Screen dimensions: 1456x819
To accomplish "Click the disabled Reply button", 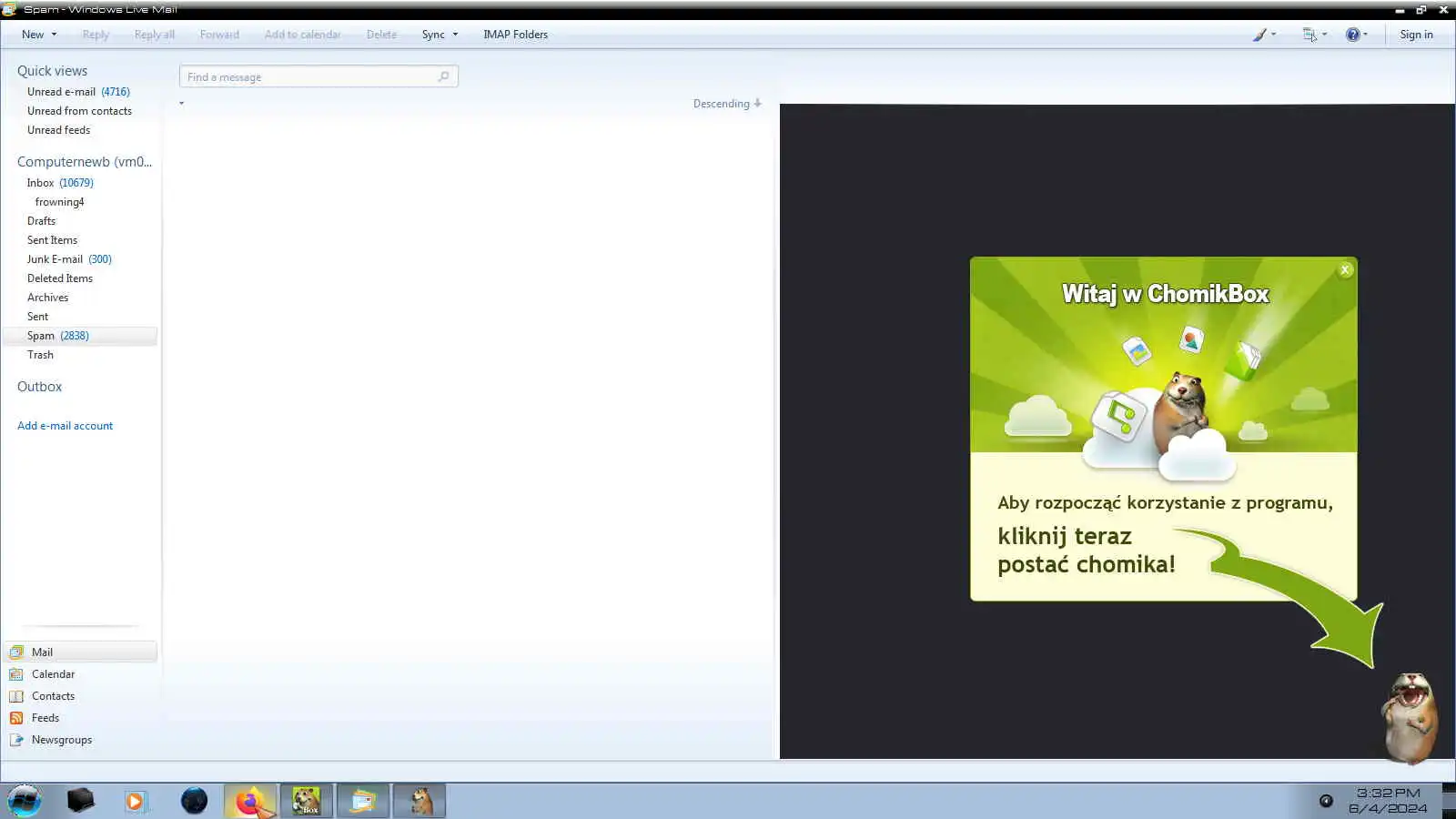I will coord(96,35).
